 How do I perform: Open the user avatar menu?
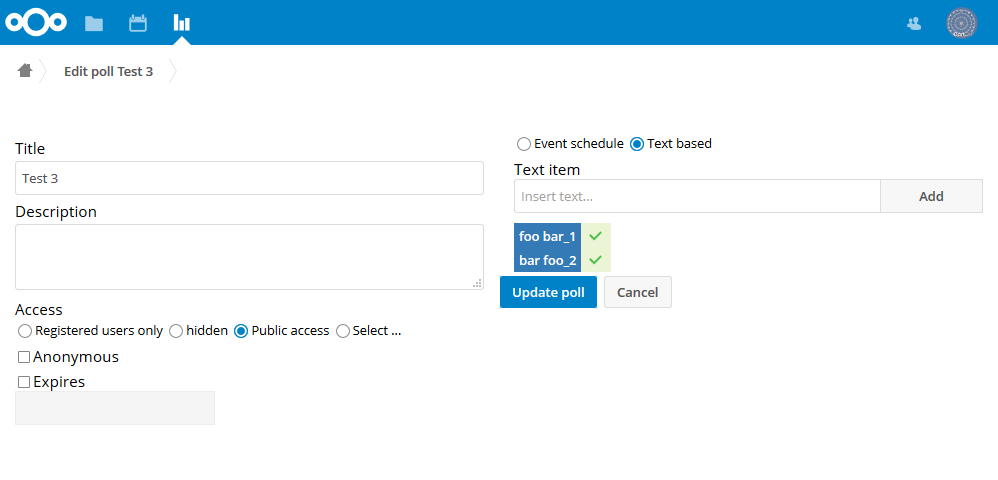point(962,24)
